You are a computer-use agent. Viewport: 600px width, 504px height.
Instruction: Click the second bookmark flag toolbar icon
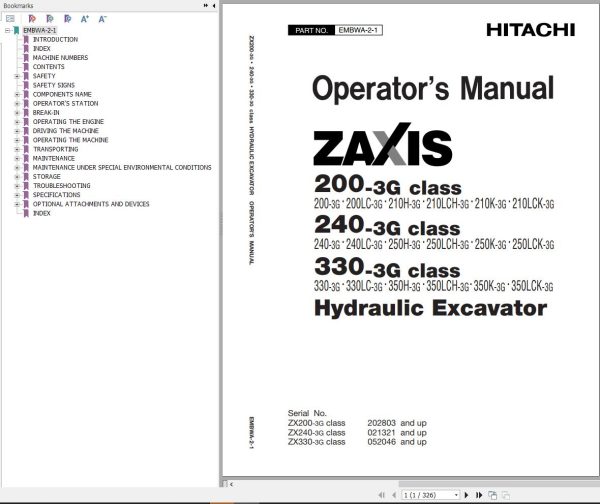(50, 18)
